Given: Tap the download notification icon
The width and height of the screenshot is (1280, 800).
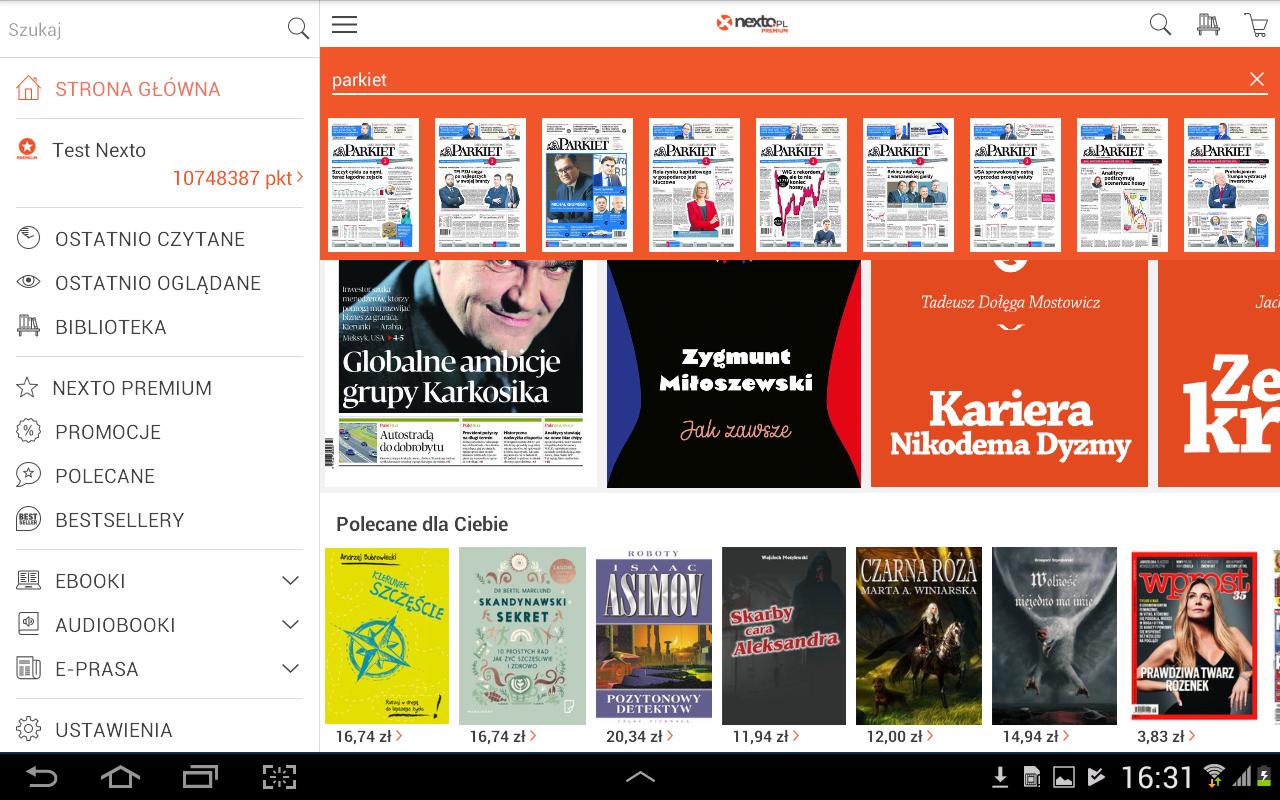Looking at the screenshot, I should pos(999,777).
